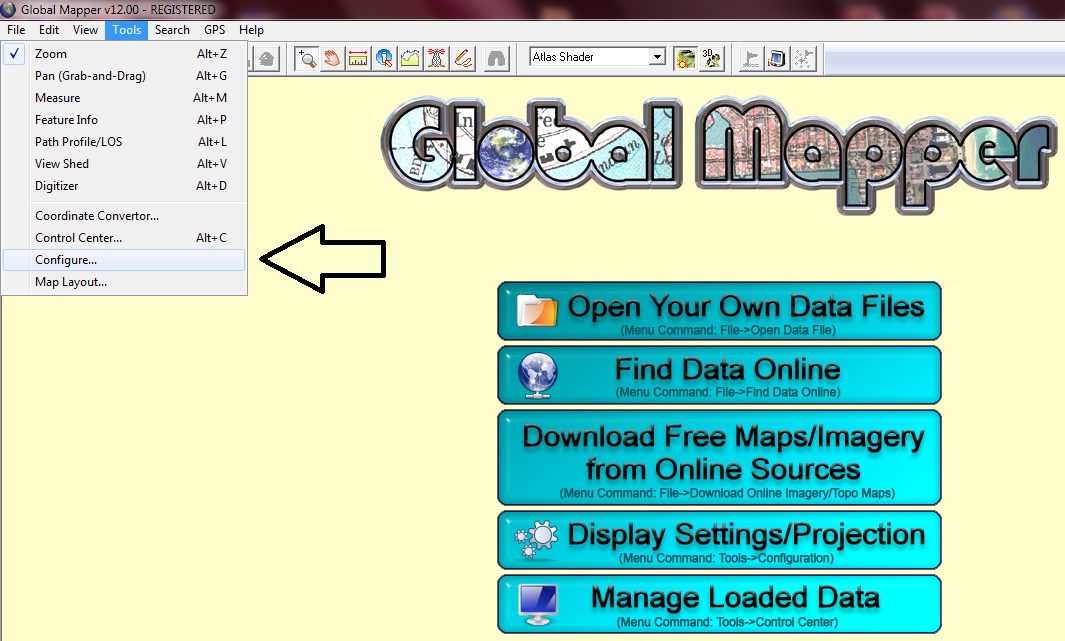Open the Search menu
The width and height of the screenshot is (1065, 641).
pyautogui.click(x=172, y=30)
